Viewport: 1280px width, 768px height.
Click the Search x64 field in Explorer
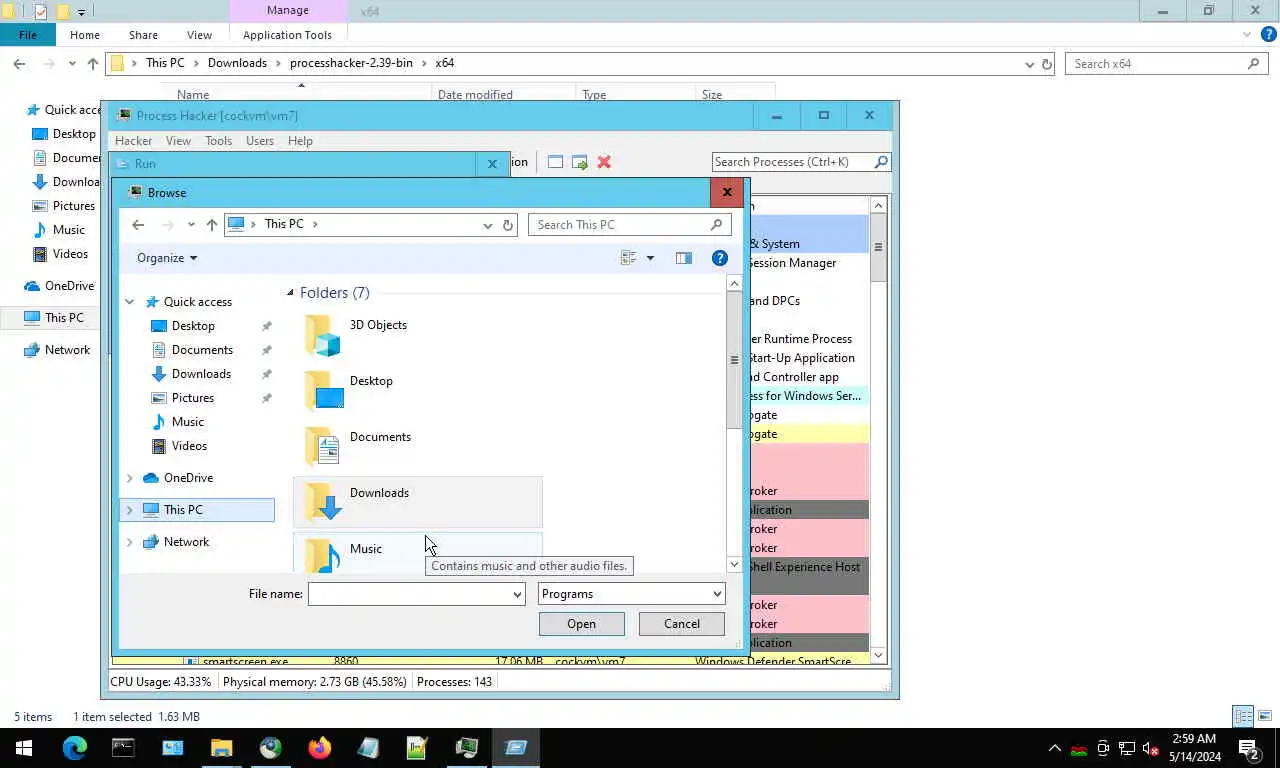click(x=1167, y=63)
